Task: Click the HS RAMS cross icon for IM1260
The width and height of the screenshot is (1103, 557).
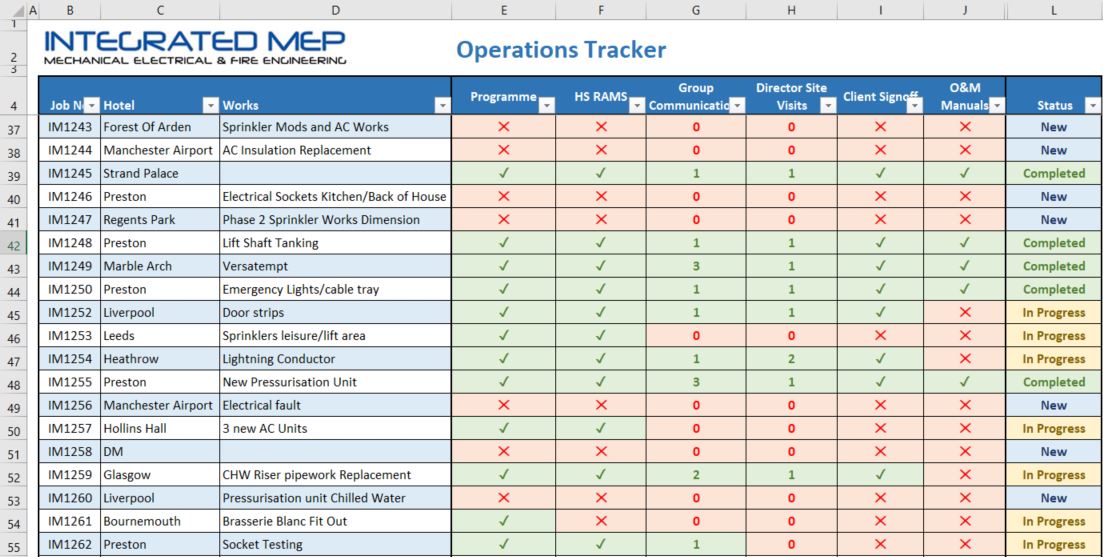Action: 601,499
